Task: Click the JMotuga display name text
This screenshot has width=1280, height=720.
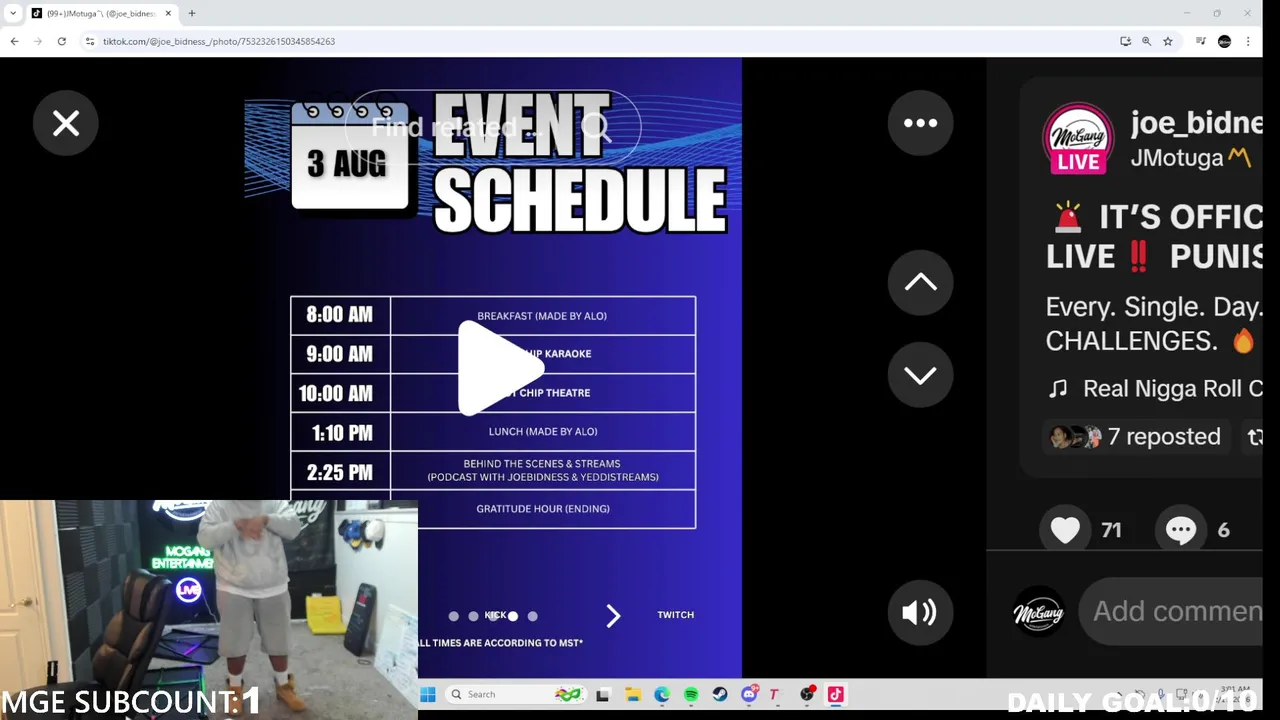Action: point(1177,158)
